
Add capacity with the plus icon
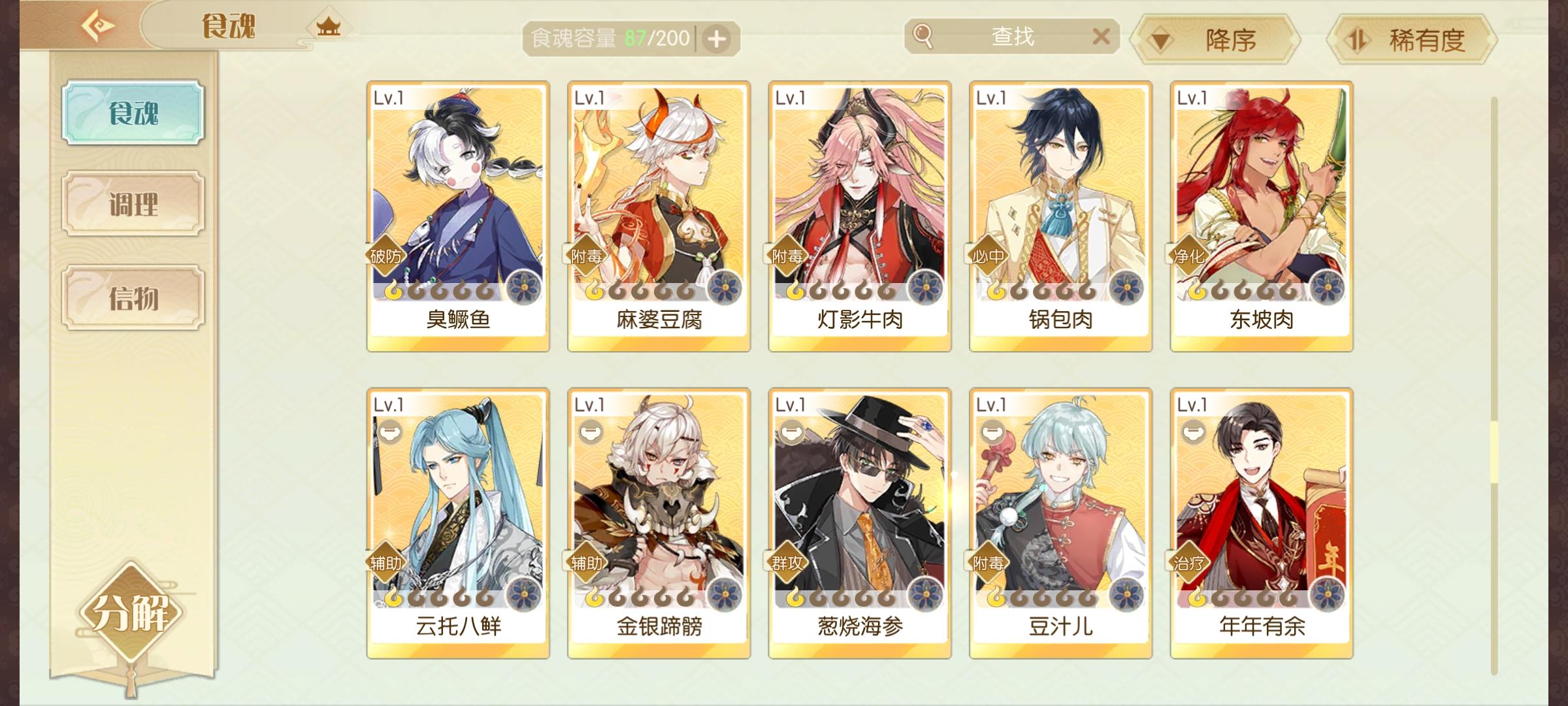[717, 39]
